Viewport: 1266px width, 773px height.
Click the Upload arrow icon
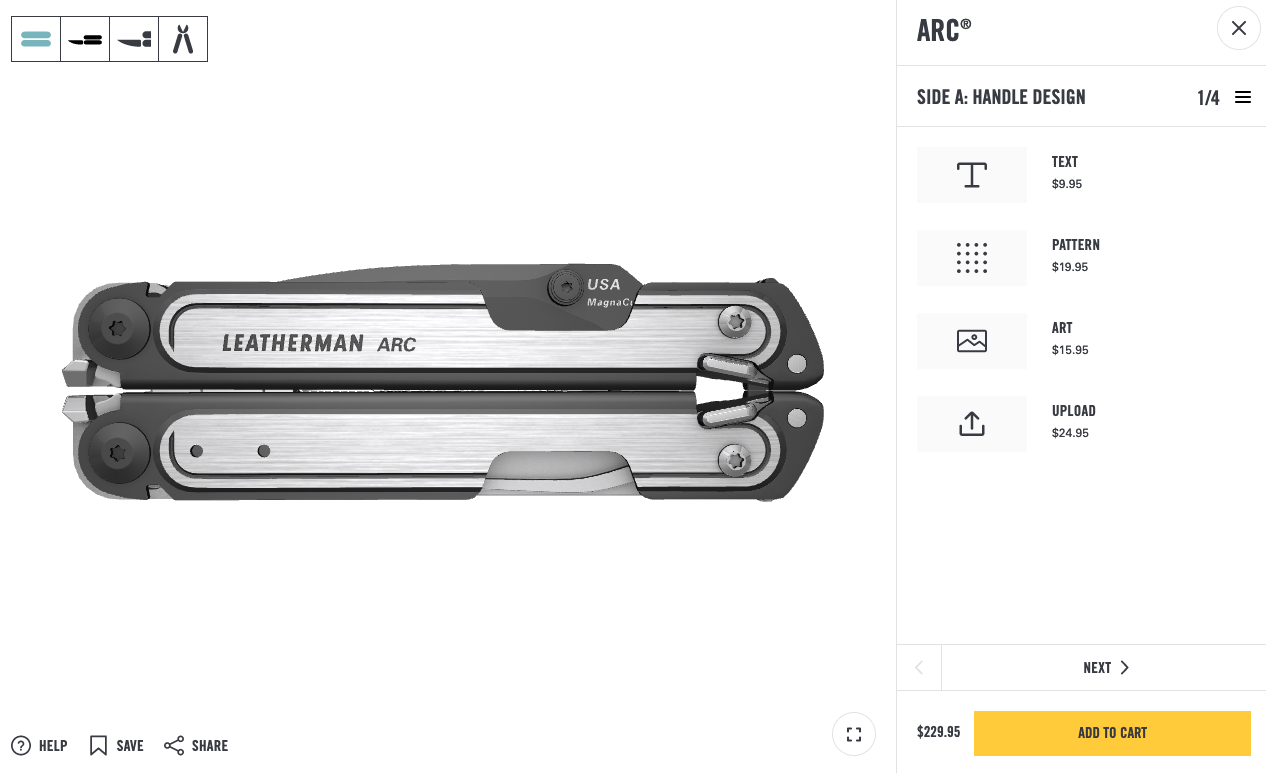pos(972,424)
